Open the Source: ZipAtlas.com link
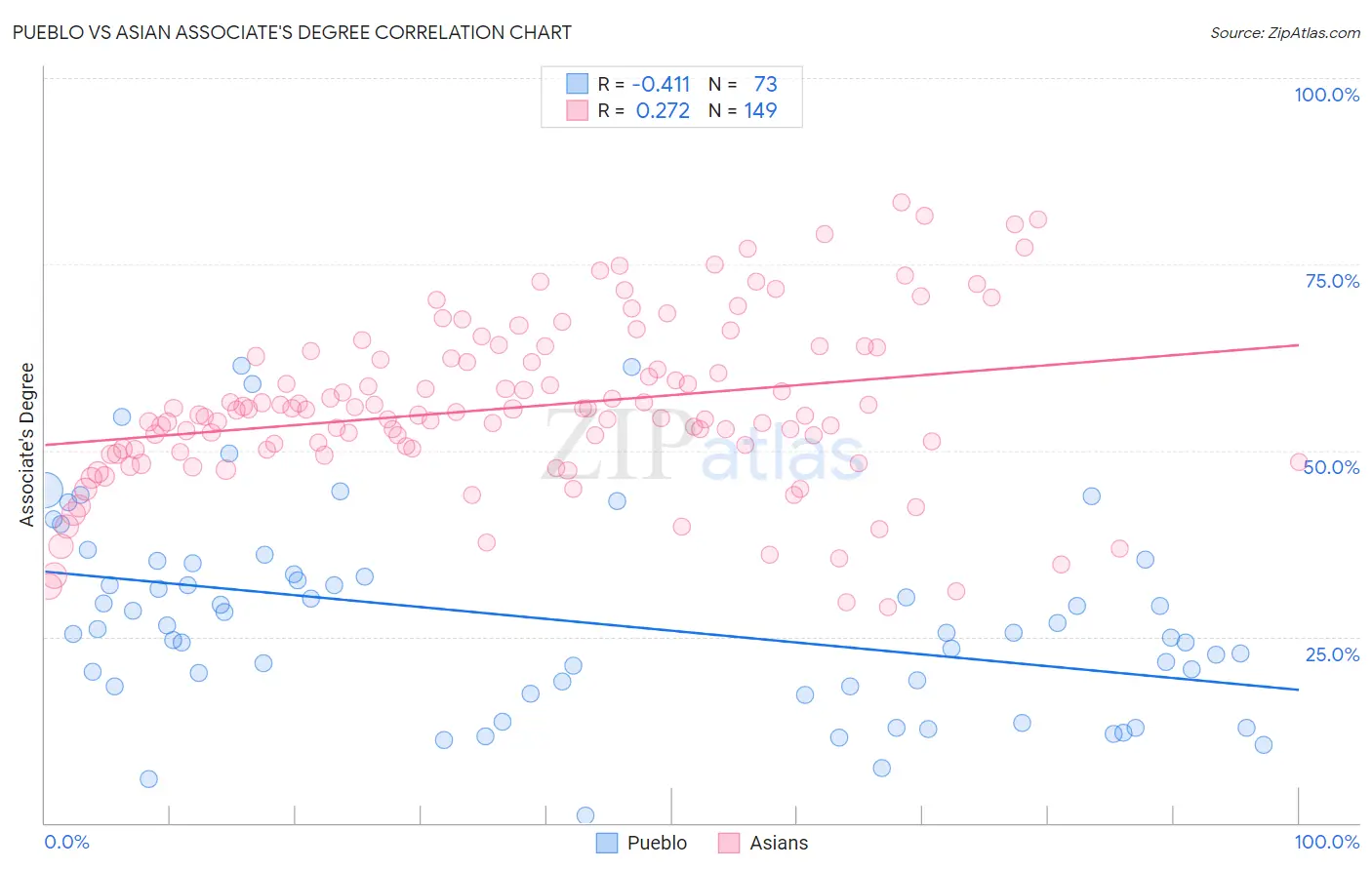Image resolution: width=1372 pixels, height=870 pixels. pyautogui.click(x=1285, y=32)
